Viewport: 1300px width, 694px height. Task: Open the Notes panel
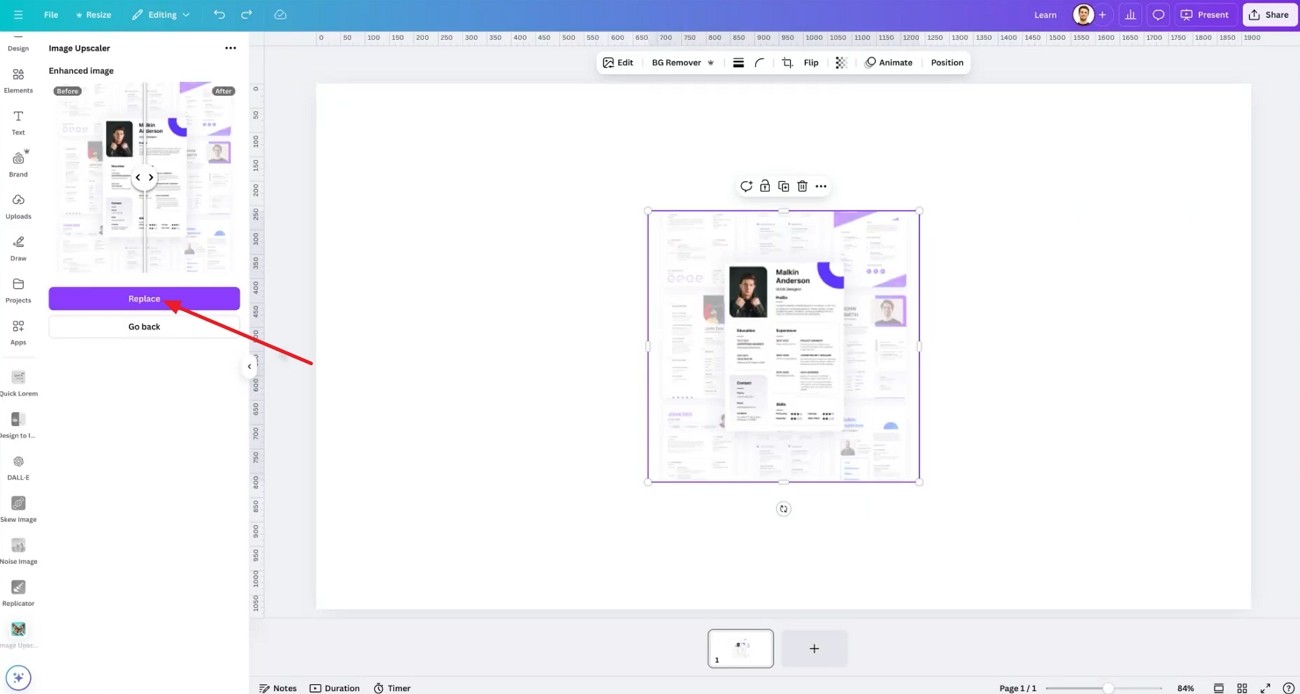(278, 688)
